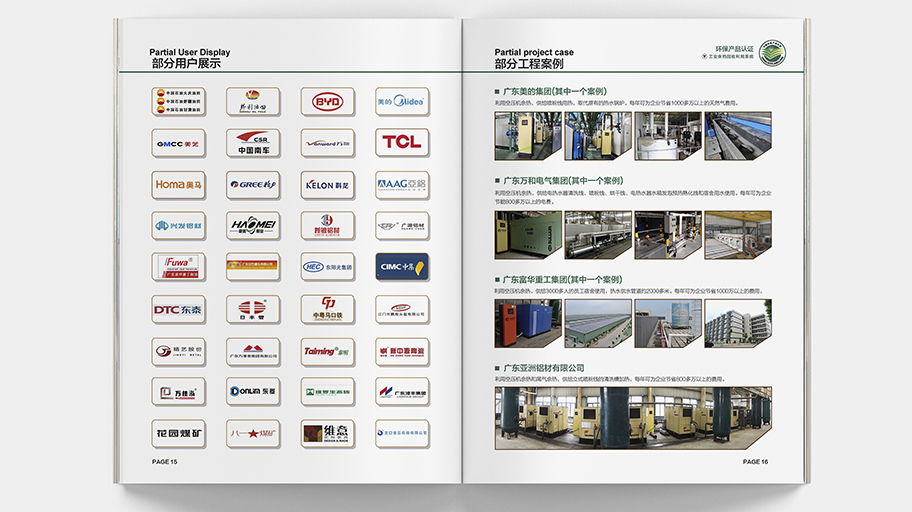Open the HAOMEI logo tile
Viewport: 912px width, 512px height.
[x=253, y=226]
